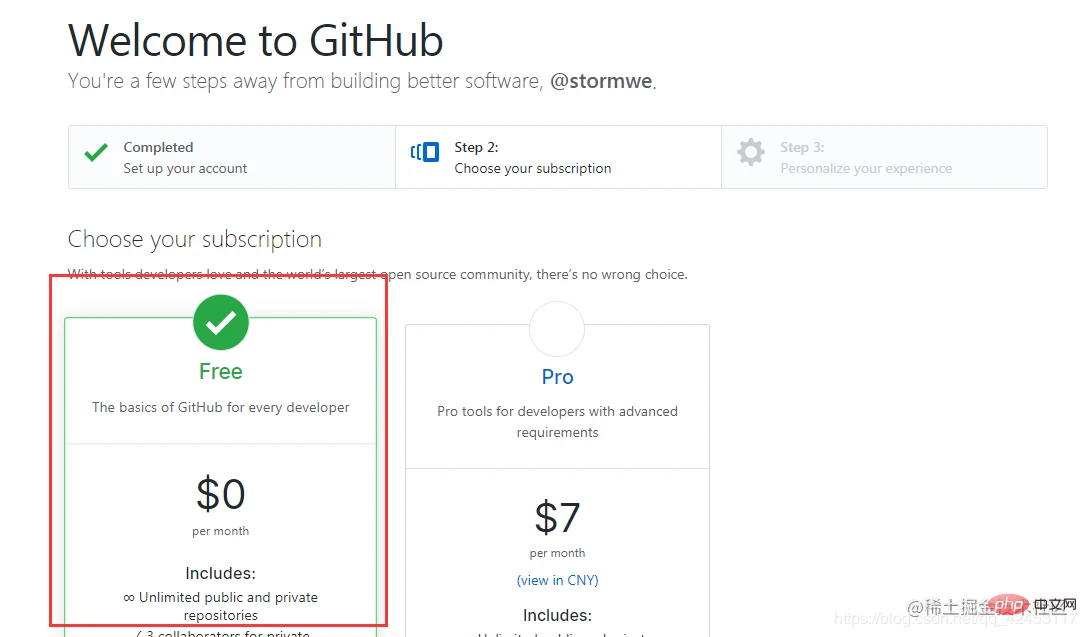
Task: Click 'Unlimited public and private repositories' text
Action: (x=228, y=605)
